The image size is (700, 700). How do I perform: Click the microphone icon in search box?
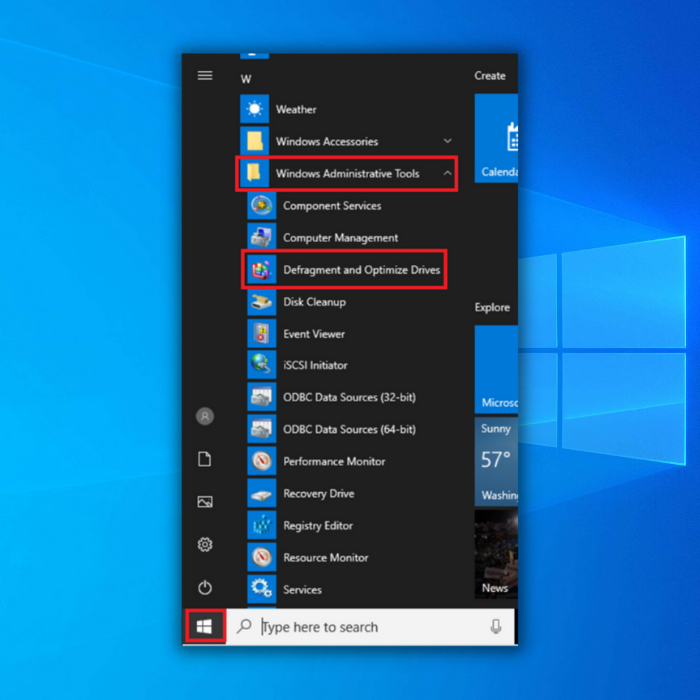tap(496, 627)
